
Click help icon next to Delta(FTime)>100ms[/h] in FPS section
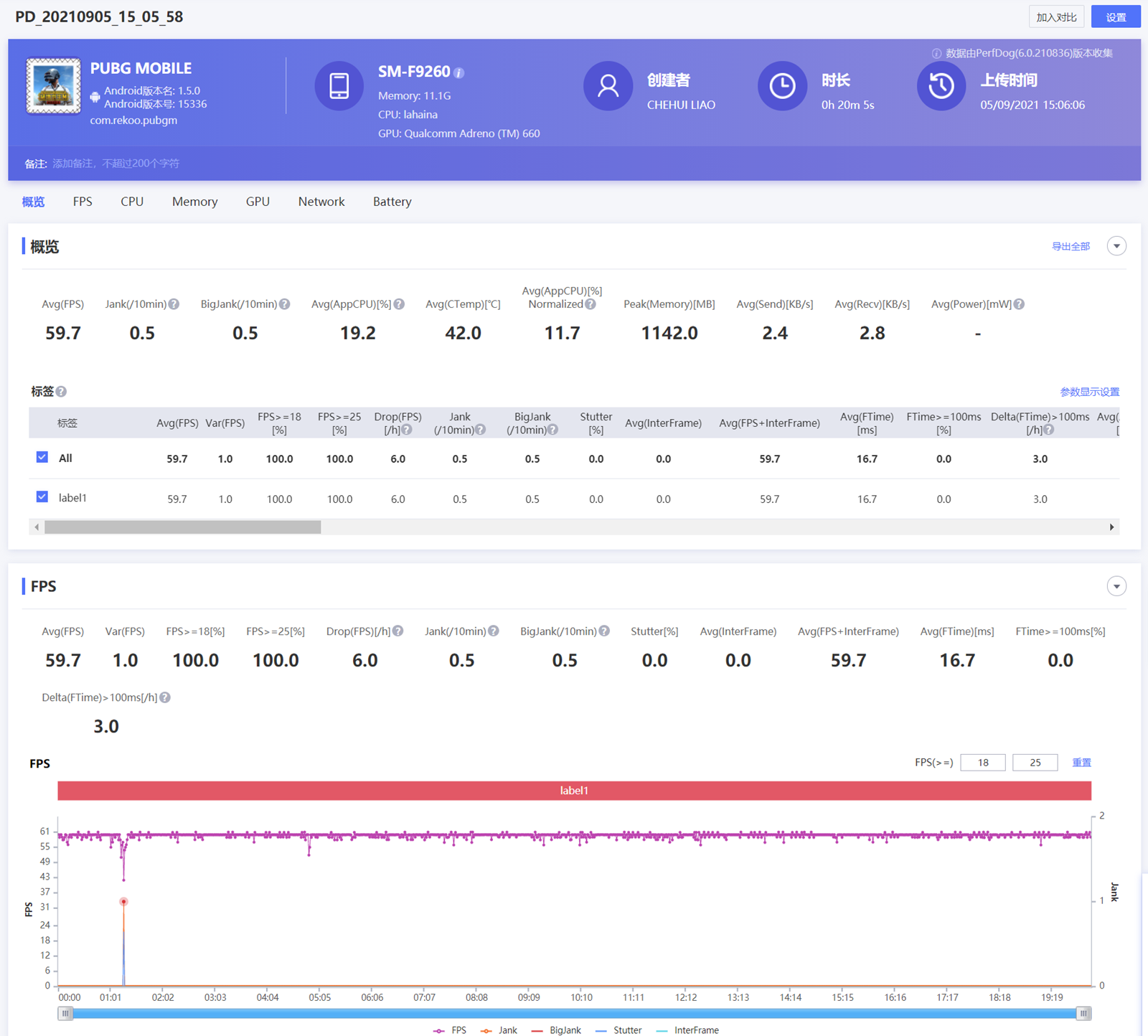click(x=165, y=697)
